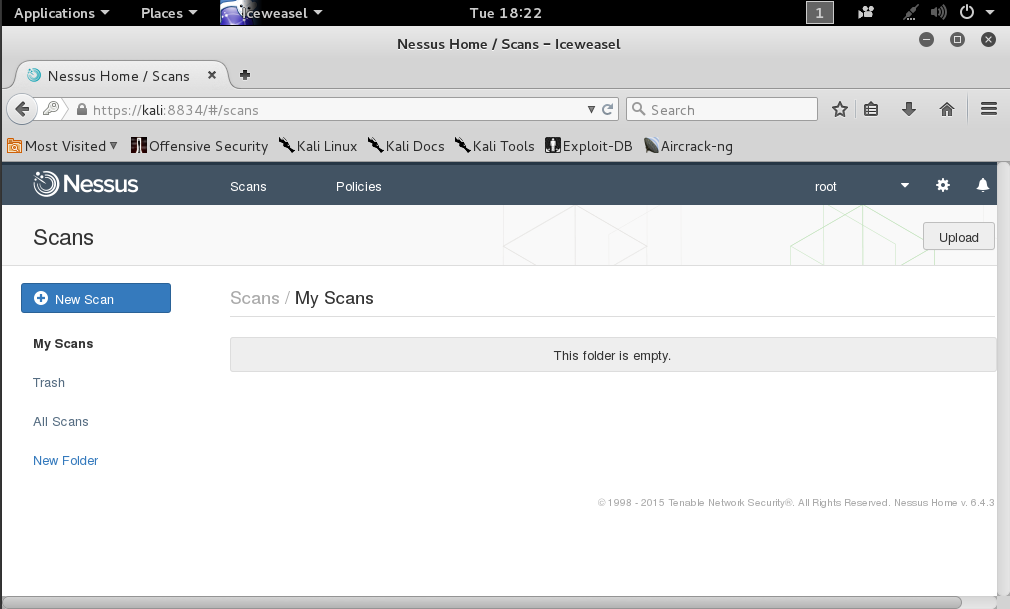This screenshot has height=609, width=1010.
Task: Open Kali Docs bookmark
Action: click(x=406, y=146)
